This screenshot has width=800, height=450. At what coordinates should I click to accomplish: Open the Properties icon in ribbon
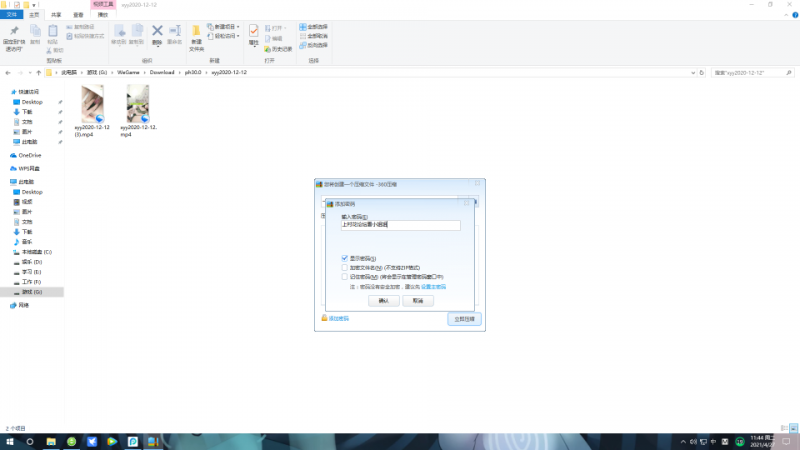pos(254,34)
